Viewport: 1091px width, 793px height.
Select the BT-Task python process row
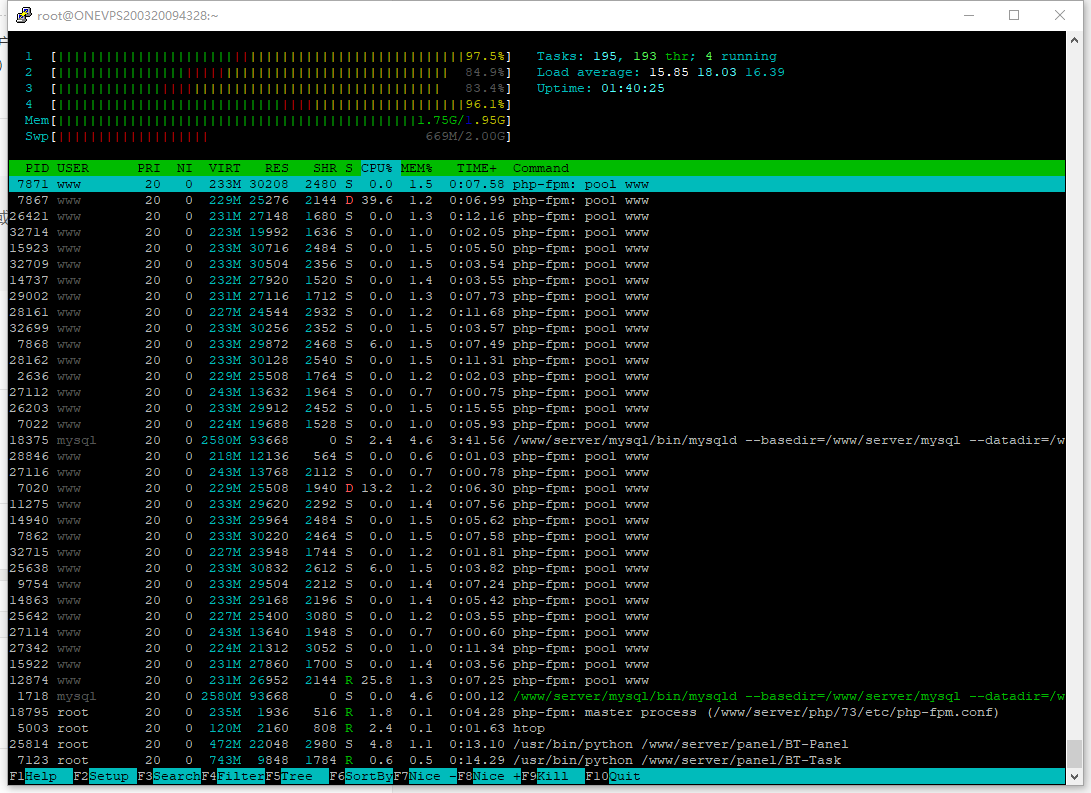[536, 760]
